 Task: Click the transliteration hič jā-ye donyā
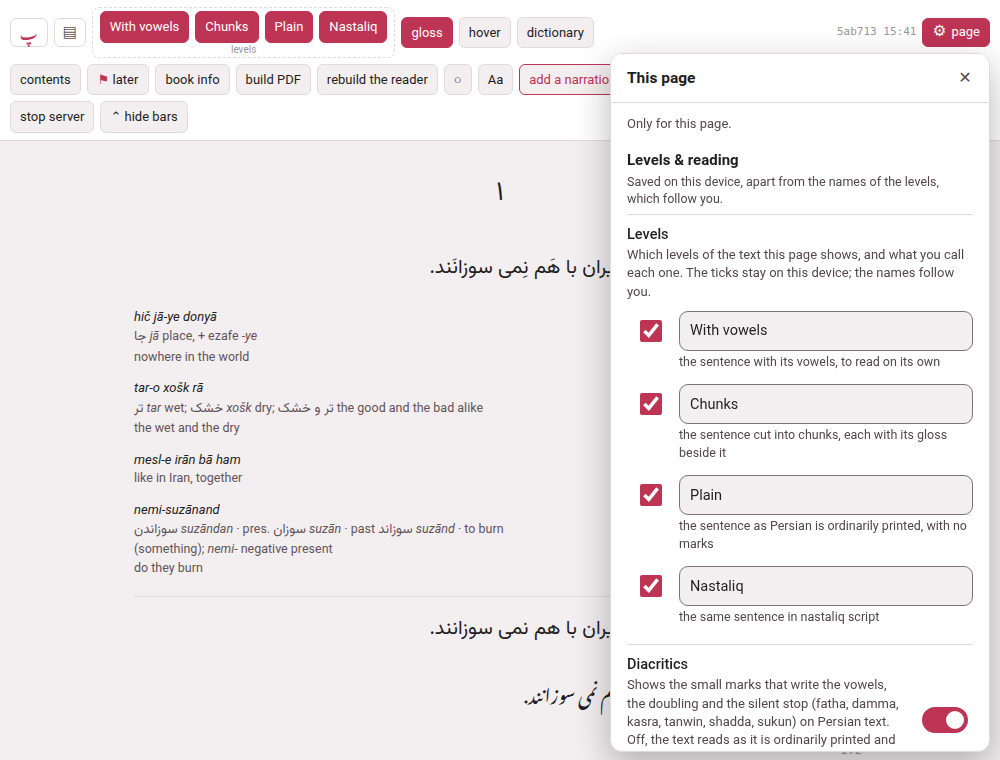click(x=175, y=317)
